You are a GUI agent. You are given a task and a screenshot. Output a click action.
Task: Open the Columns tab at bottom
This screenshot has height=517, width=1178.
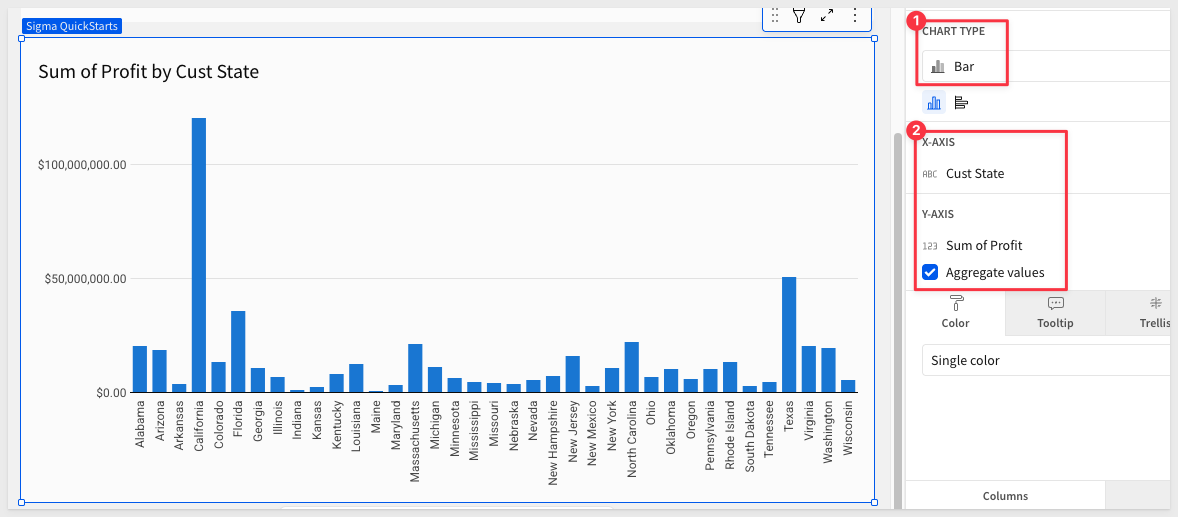[x=1005, y=496]
